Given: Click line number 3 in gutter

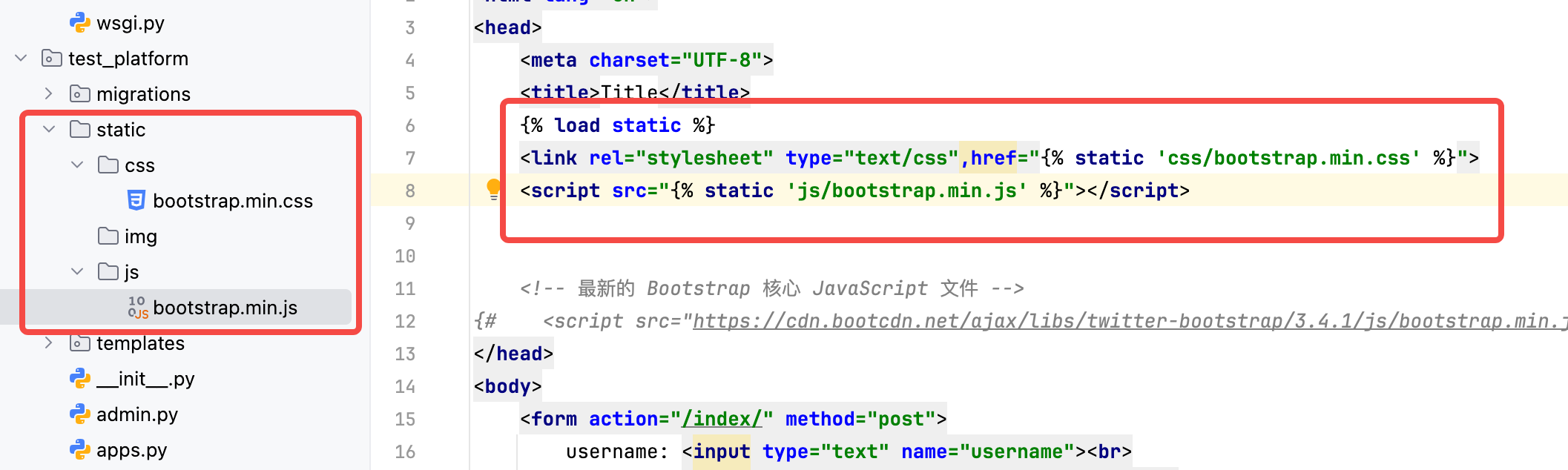Looking at the screenshot, I should pos(410,28).
